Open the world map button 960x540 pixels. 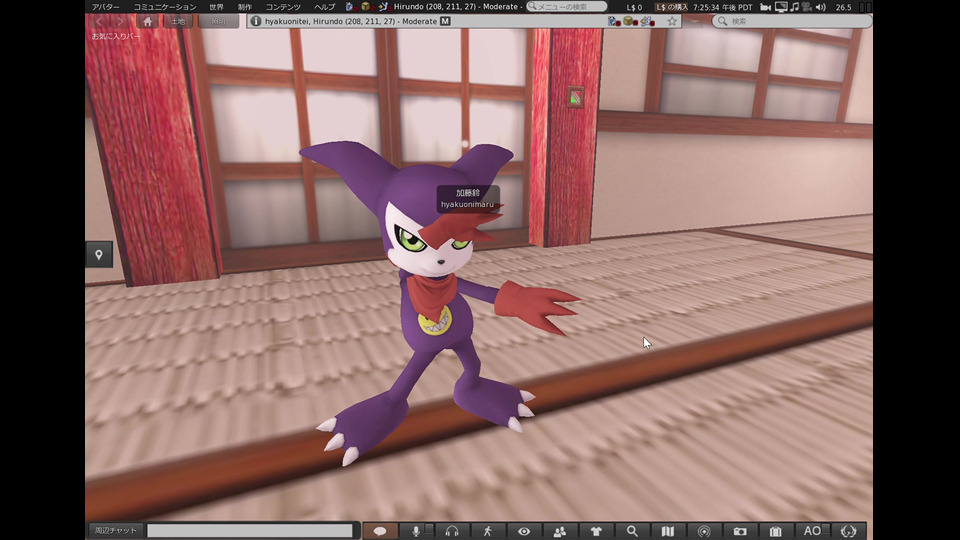[x=667, y=531]
